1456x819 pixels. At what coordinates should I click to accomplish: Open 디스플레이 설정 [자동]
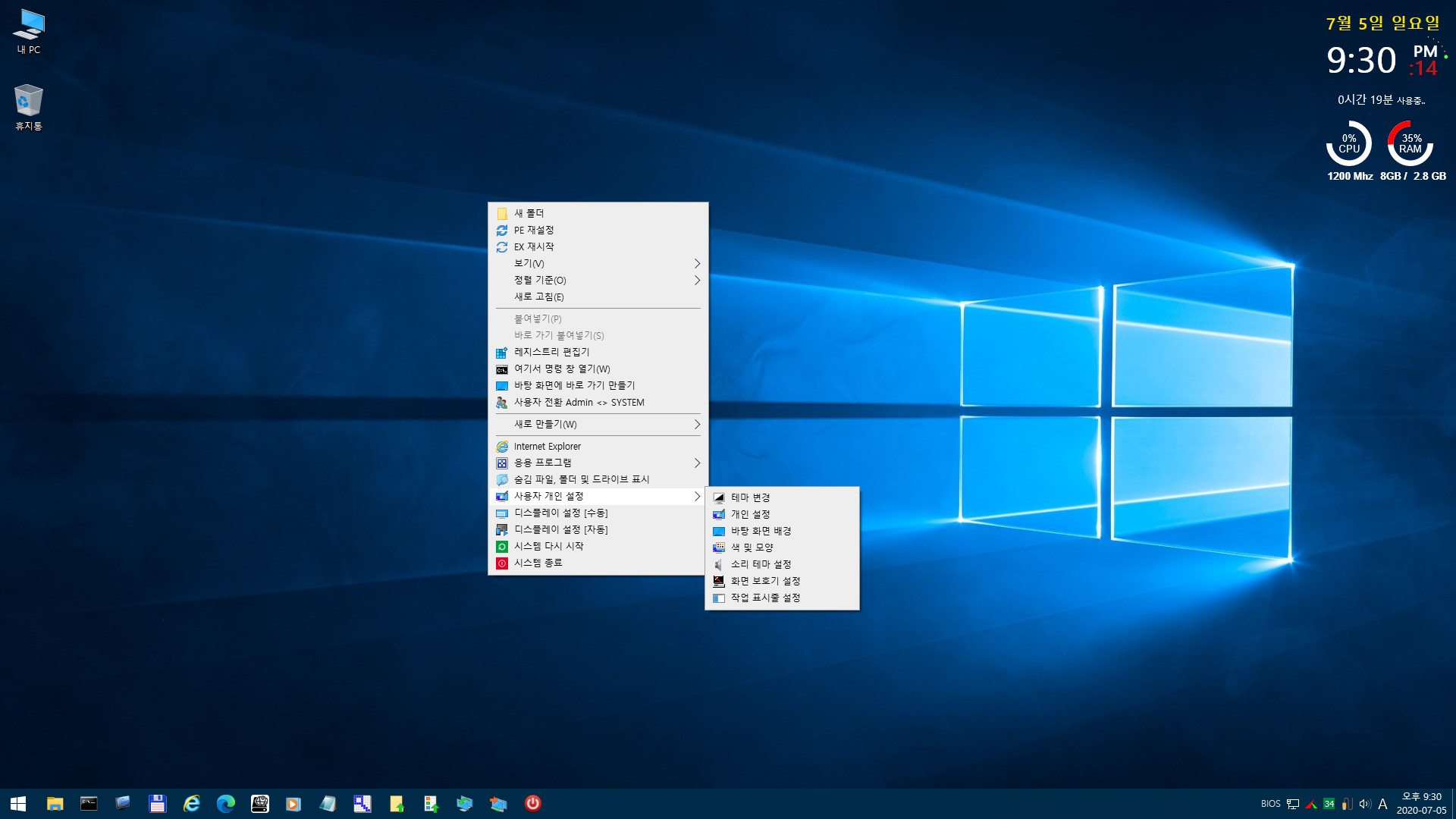click(x=598, y=529)
